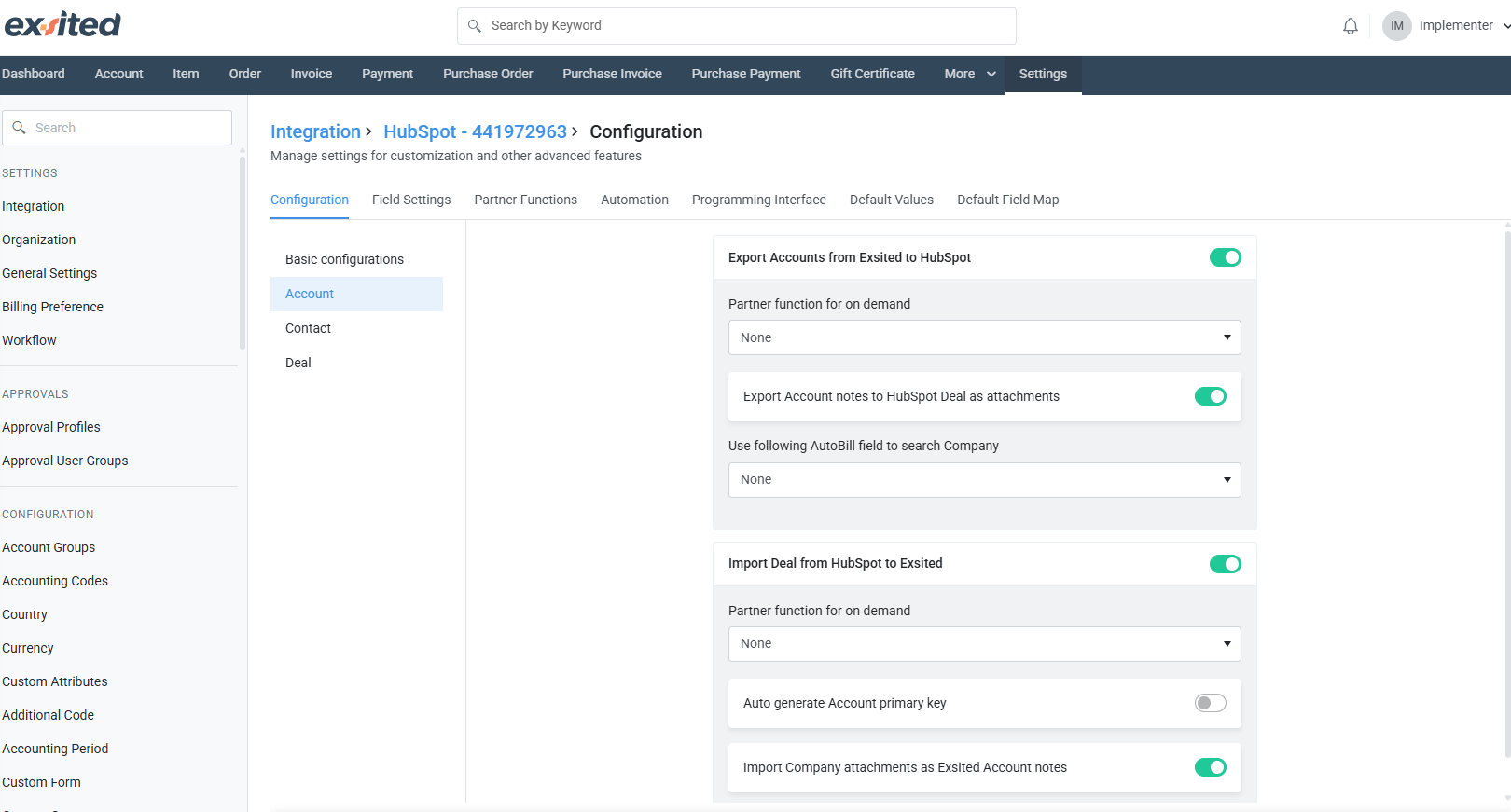Open Purchase Payment in the navigation bar
This screenshot has width=1511, height=812.
point(746,75)
